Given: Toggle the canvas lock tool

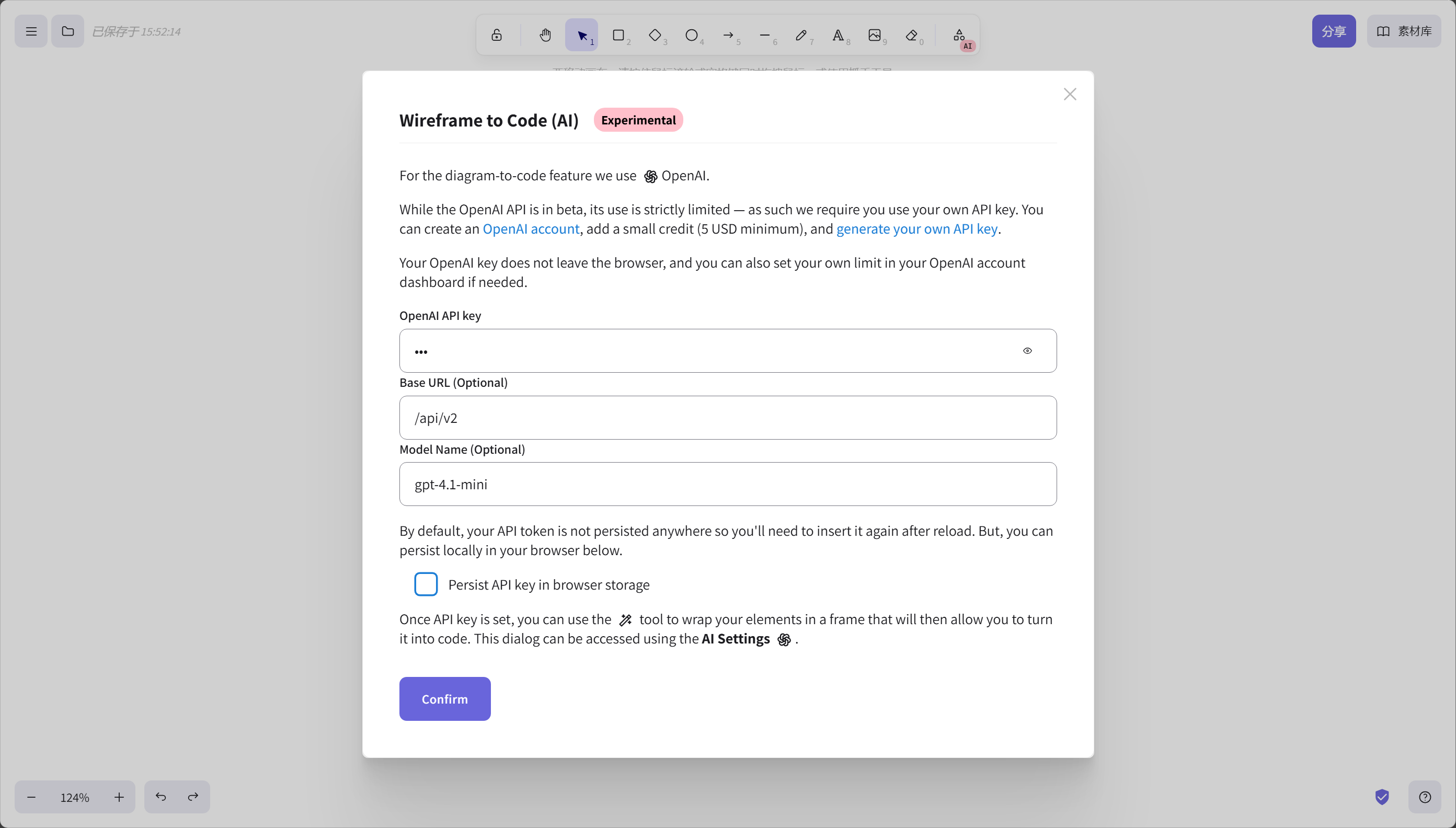Looking at the screenshot, I should 497,35.
